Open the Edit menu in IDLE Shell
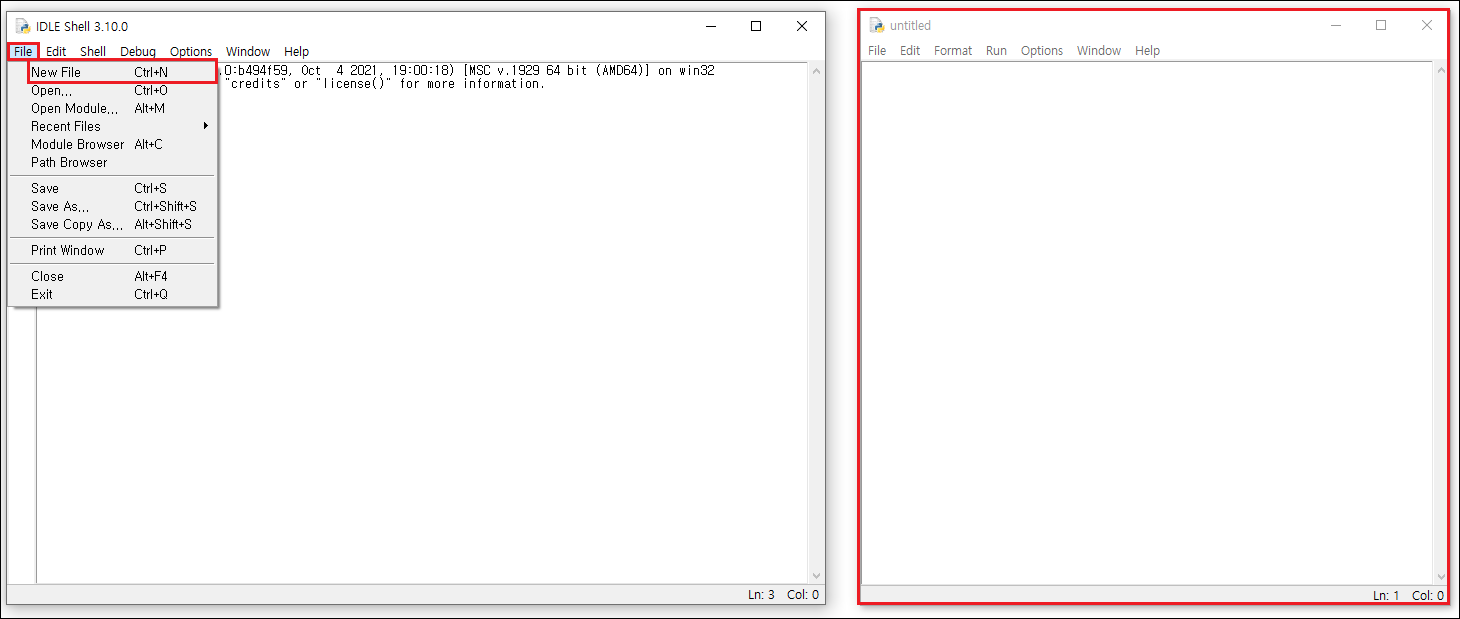 click(56, 51)
